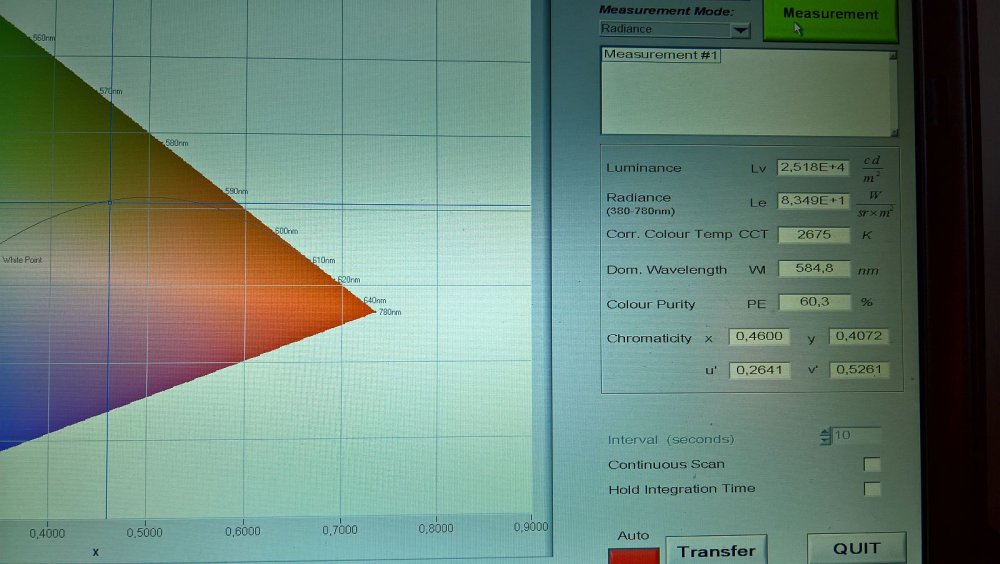Viewport: 1000px width, 564px height.
Task: Click the Interval seconds value field
Action: pyautogui.click(x=855, y=436)
